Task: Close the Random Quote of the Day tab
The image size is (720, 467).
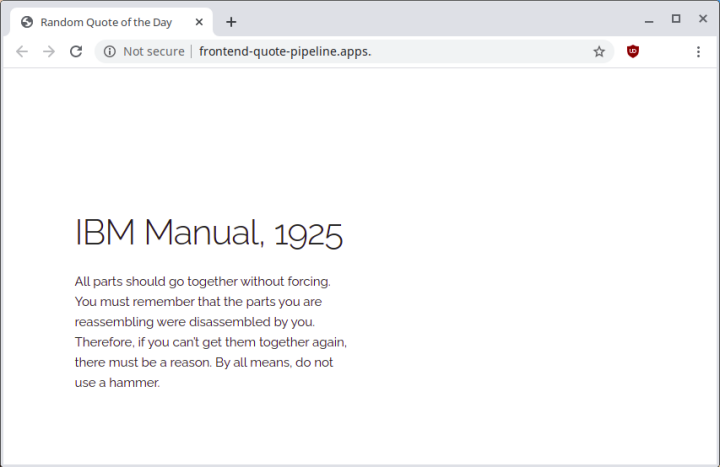Action: coord(199,22)
